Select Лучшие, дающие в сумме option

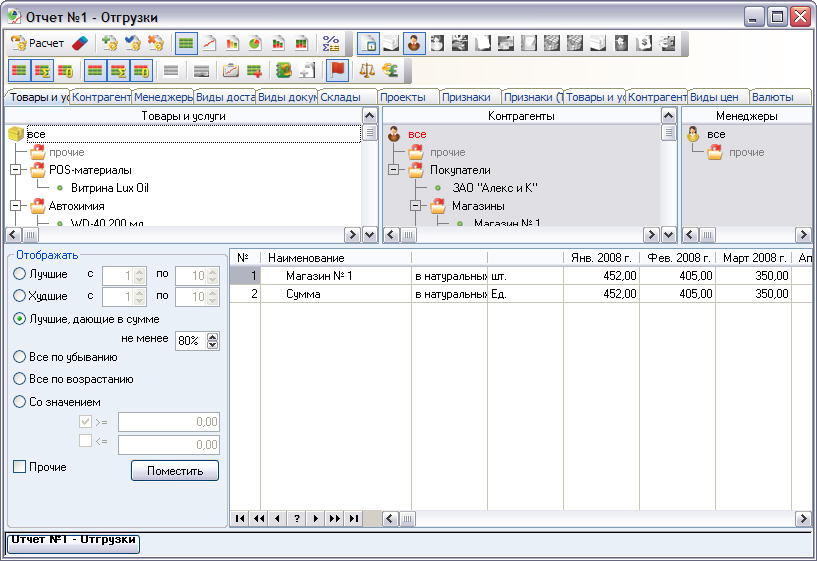[19, 319]
